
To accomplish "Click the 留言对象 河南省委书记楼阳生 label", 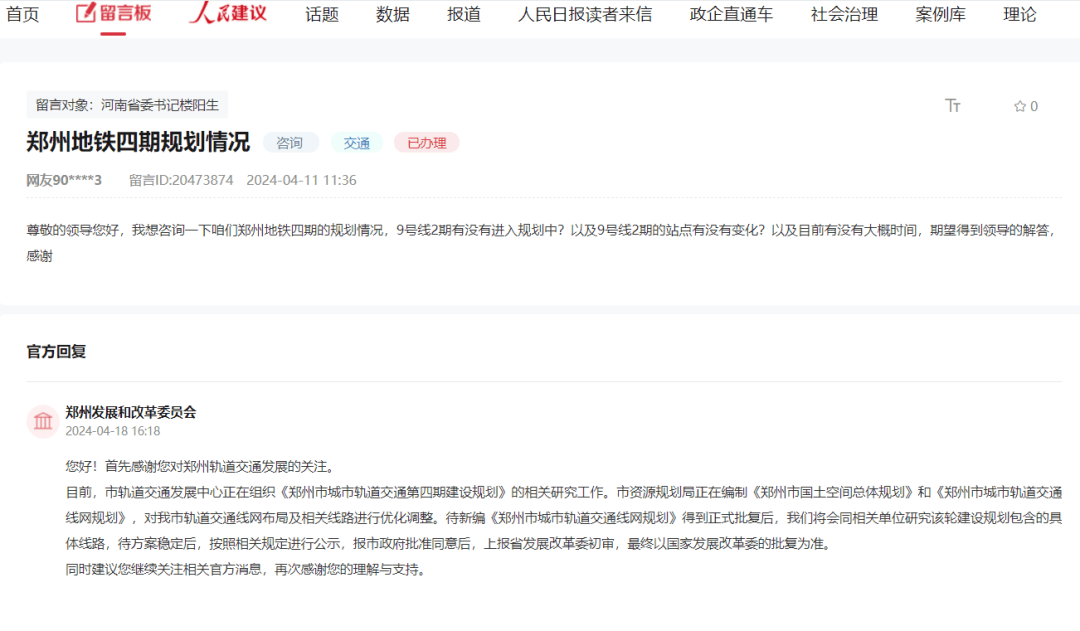I will (x=127, y=105).
